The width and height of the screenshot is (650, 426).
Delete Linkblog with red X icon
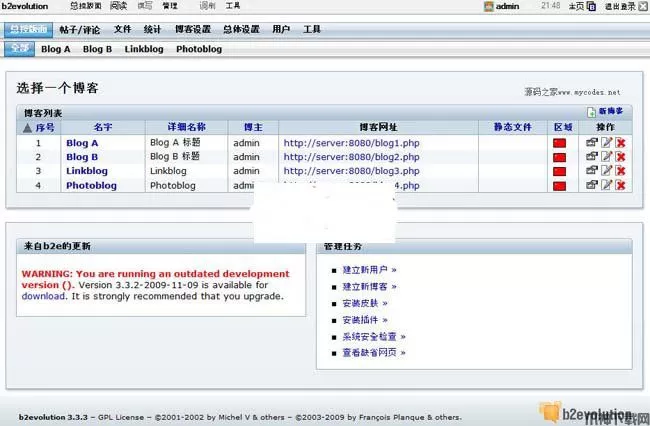621,171
